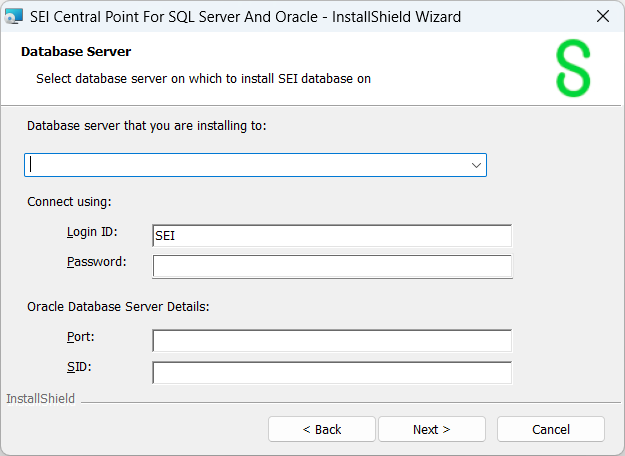Go back with the < Back button

(322, 429)
